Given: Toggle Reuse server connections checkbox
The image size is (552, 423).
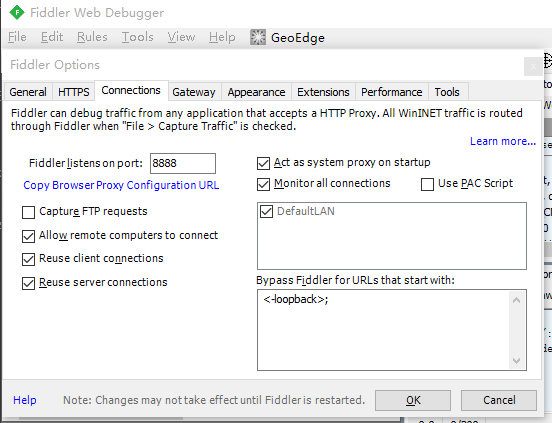Looking at the screenshot, I should pyautogui.click(x=28, y=283).
